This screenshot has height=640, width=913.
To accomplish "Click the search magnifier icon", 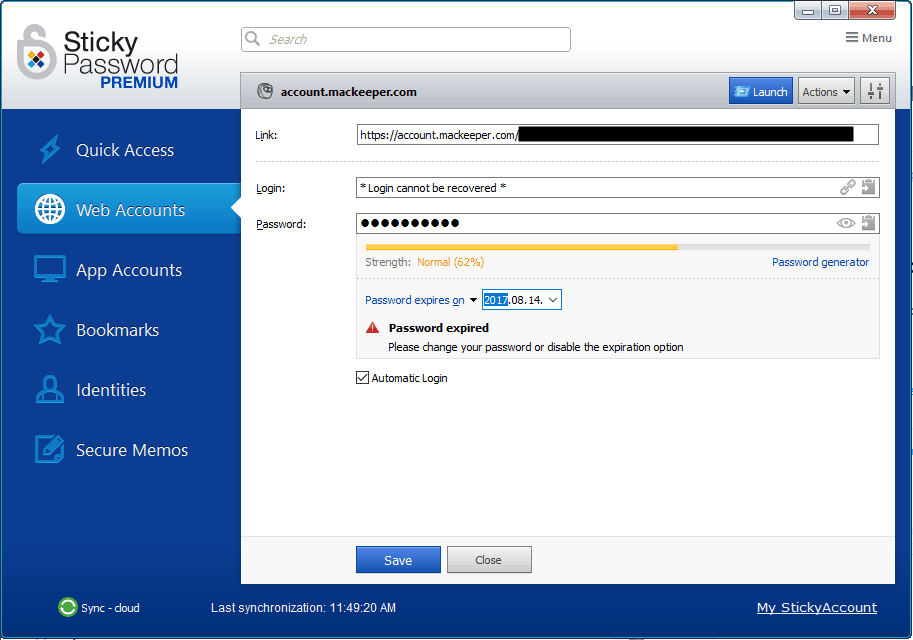I will coord(252,39).
